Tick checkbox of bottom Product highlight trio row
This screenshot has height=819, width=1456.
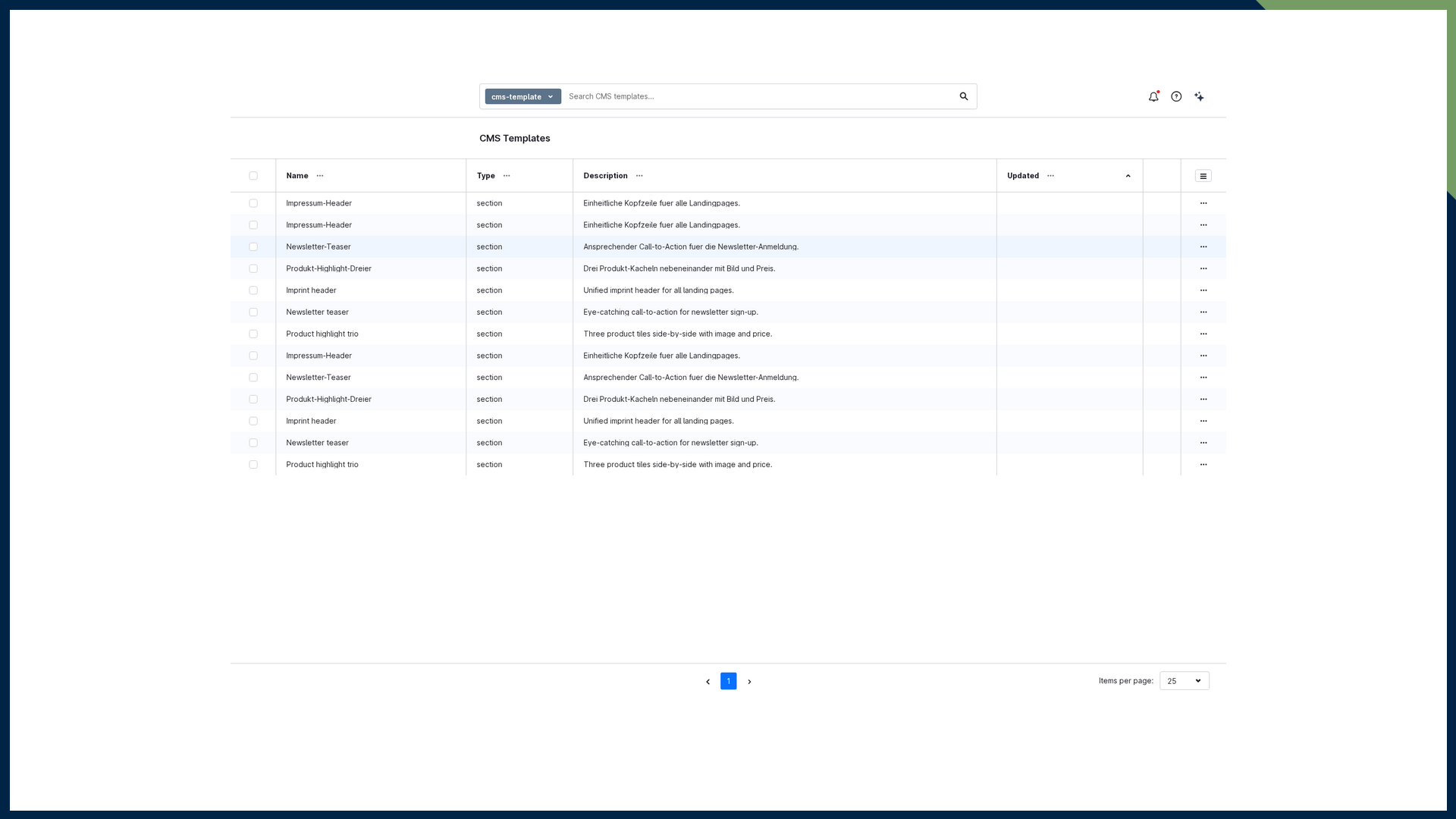point(253,465)
